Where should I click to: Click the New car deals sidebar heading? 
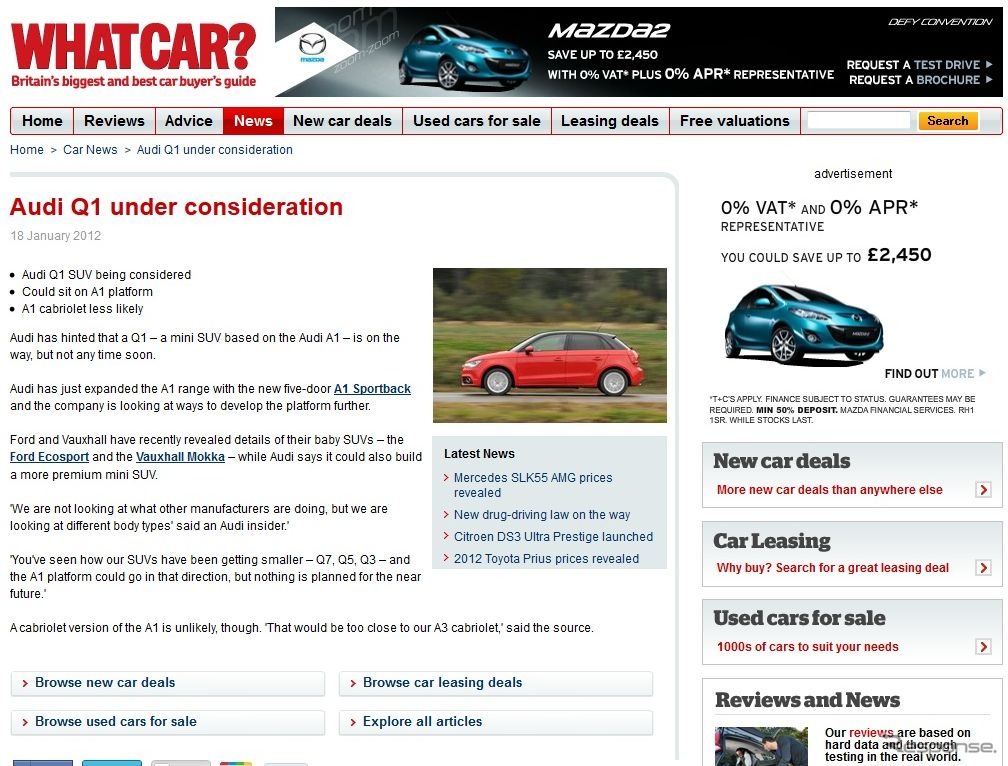coord(781,461)
